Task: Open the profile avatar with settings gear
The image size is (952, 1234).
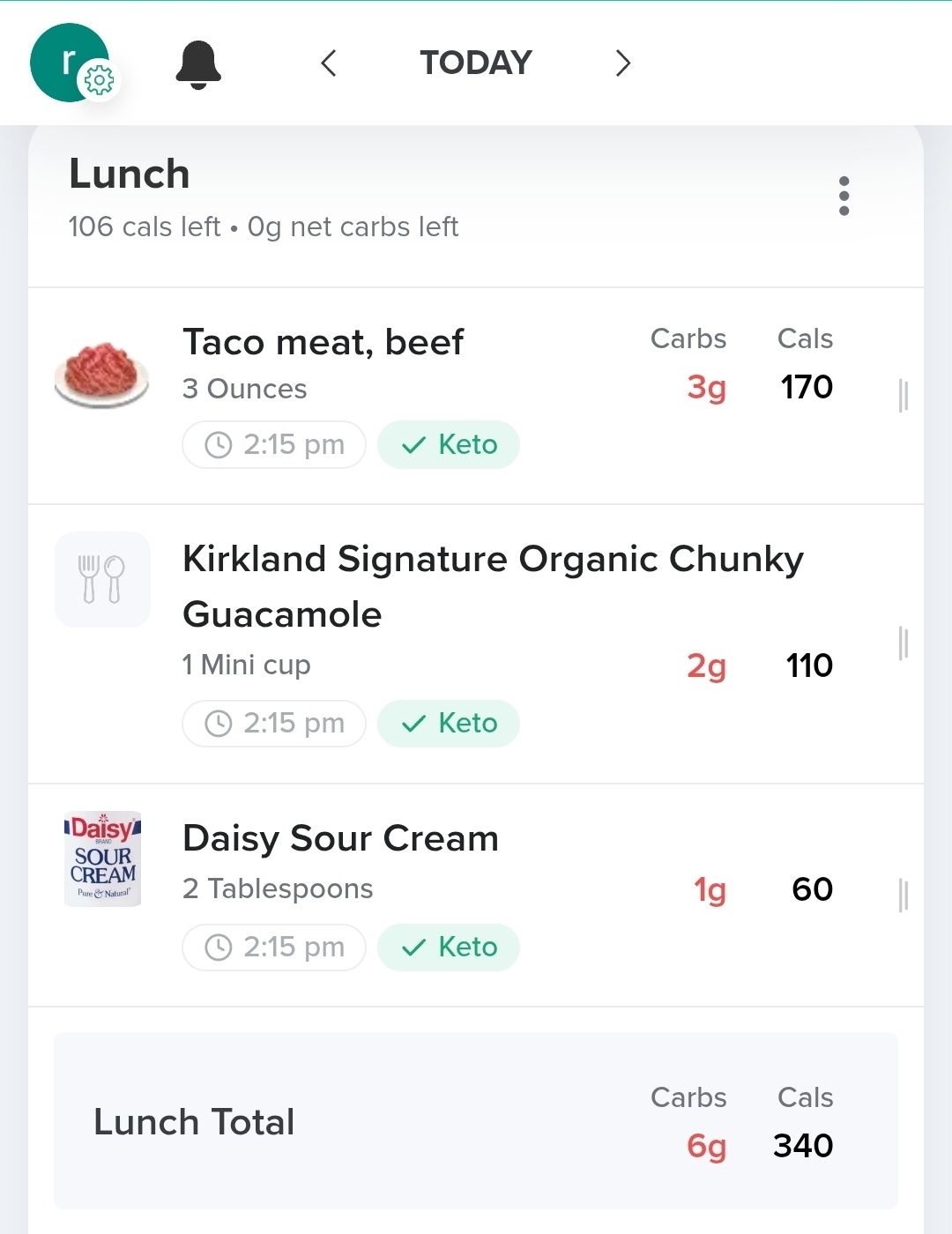Action: [74, 63]
